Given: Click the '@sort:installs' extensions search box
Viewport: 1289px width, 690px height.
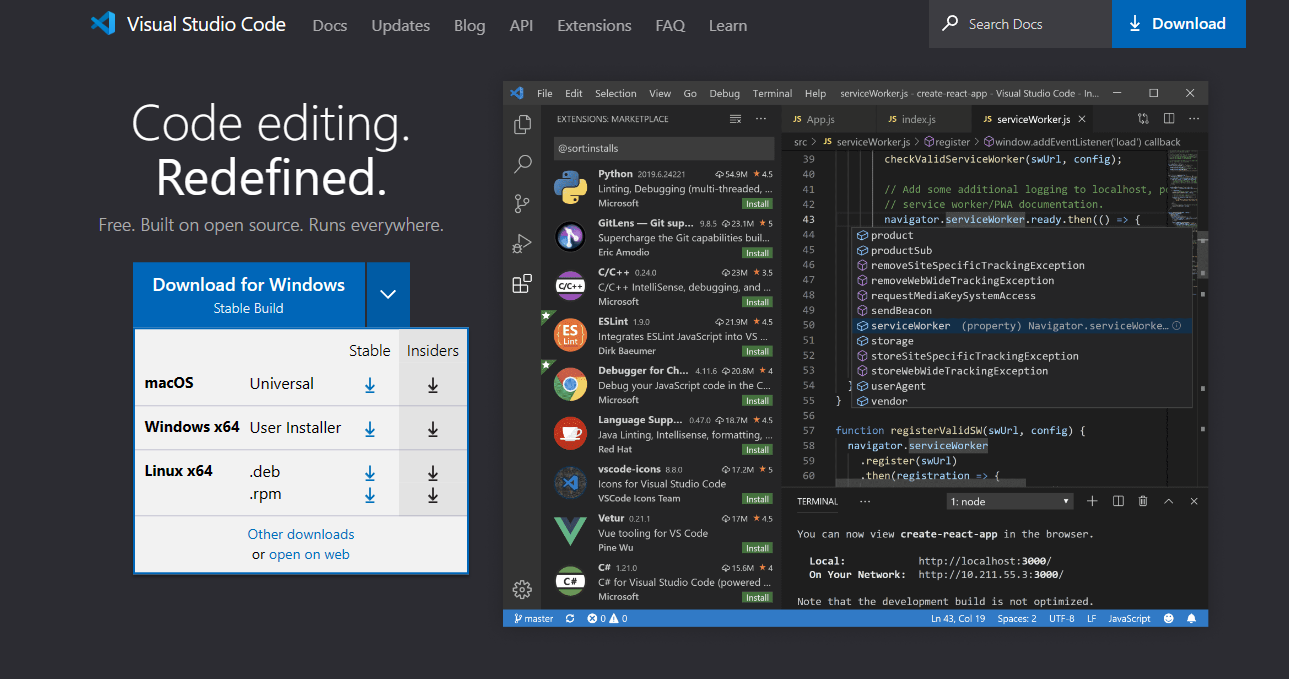Looking at the screenshot, I should 665,149.
